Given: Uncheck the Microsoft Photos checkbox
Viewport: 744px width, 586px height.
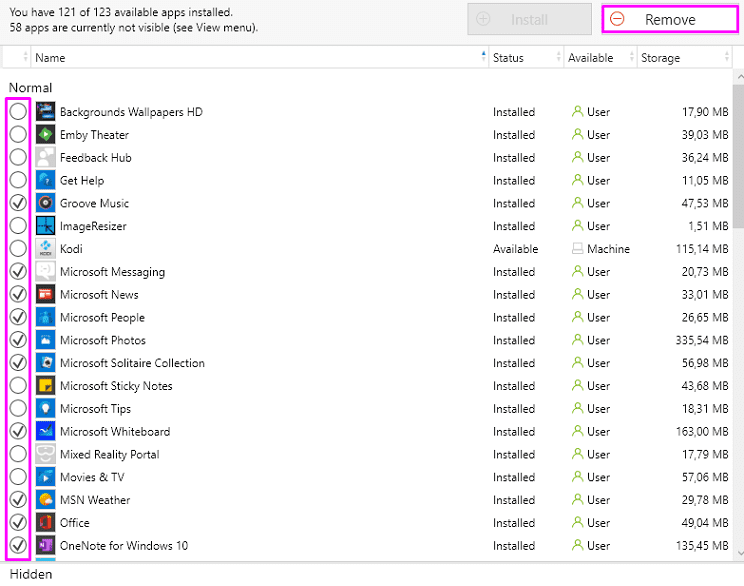Looking at the screenshot, I should coord(18,340).
